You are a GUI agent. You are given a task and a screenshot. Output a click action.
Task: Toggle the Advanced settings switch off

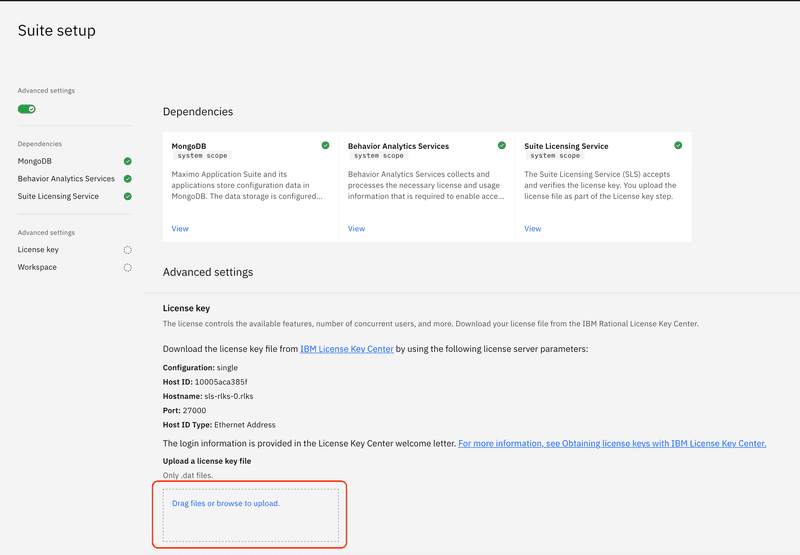coord(27,109)
